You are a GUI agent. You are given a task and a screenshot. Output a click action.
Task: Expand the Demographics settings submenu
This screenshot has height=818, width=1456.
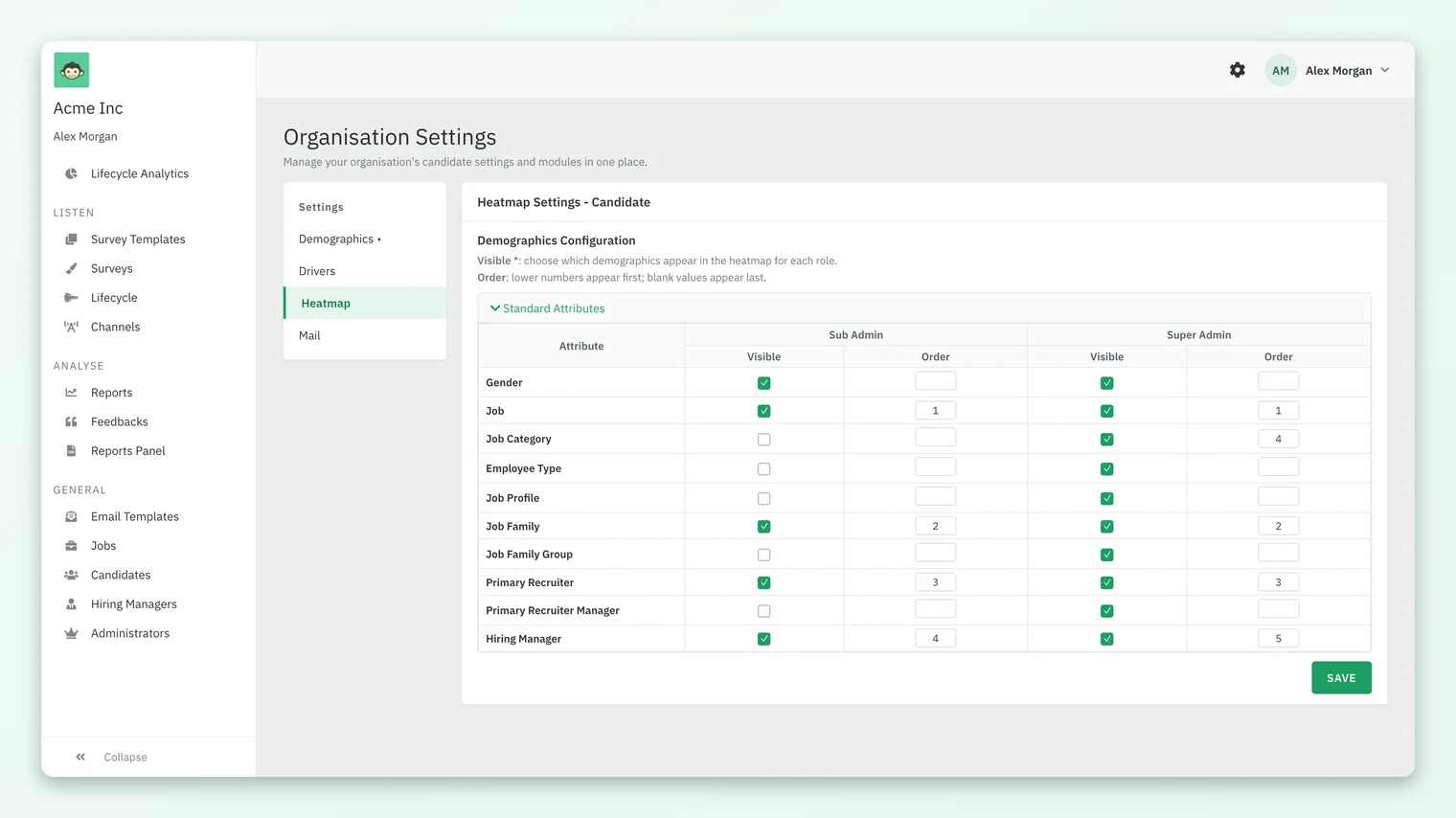pos(339,239)
